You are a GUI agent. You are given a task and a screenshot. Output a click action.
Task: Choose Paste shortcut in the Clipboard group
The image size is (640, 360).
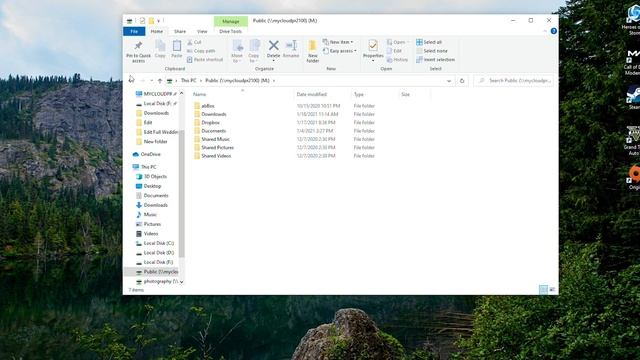coord(205,60)
